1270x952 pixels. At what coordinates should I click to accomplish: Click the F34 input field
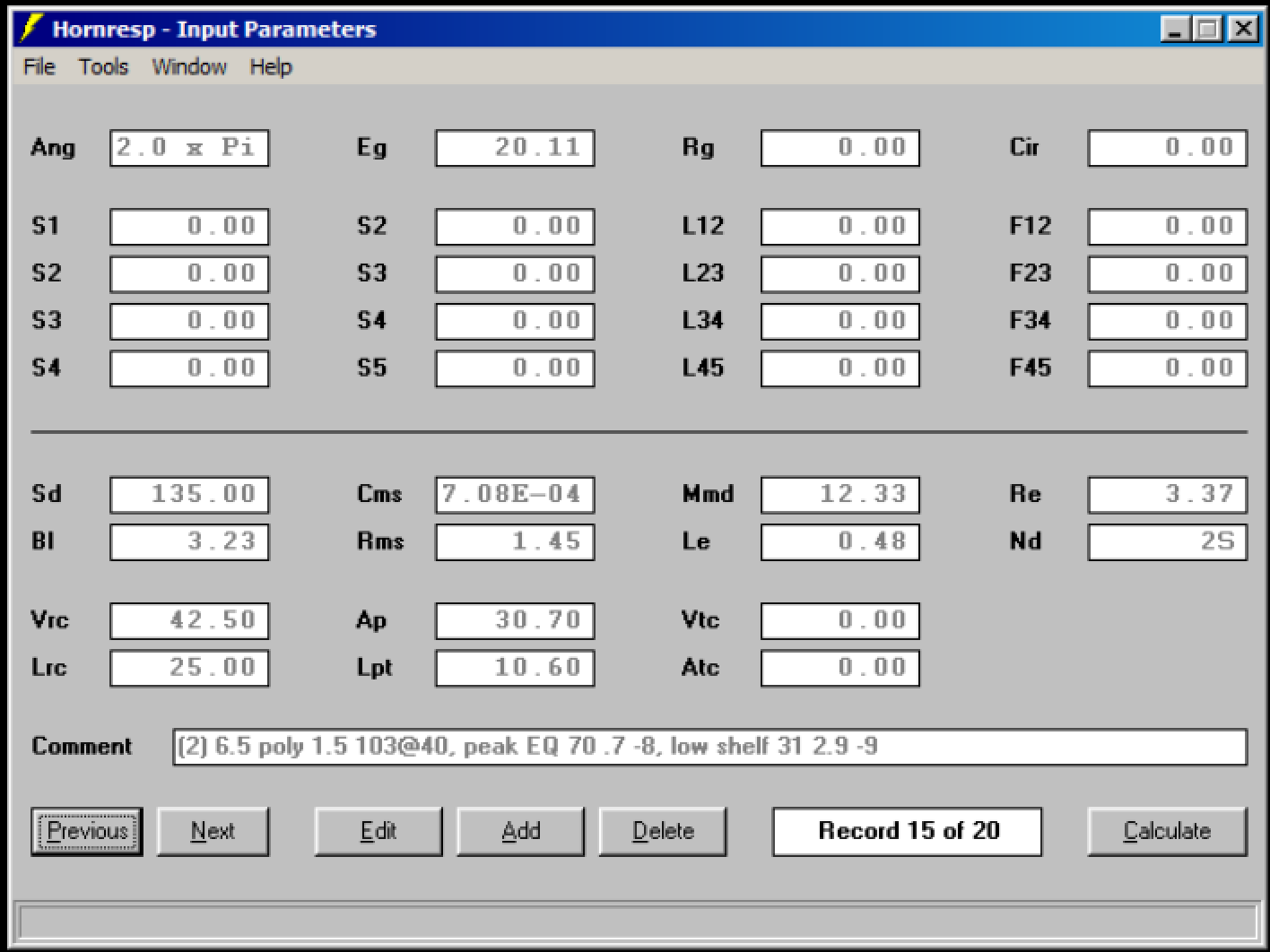[1168, 321]
